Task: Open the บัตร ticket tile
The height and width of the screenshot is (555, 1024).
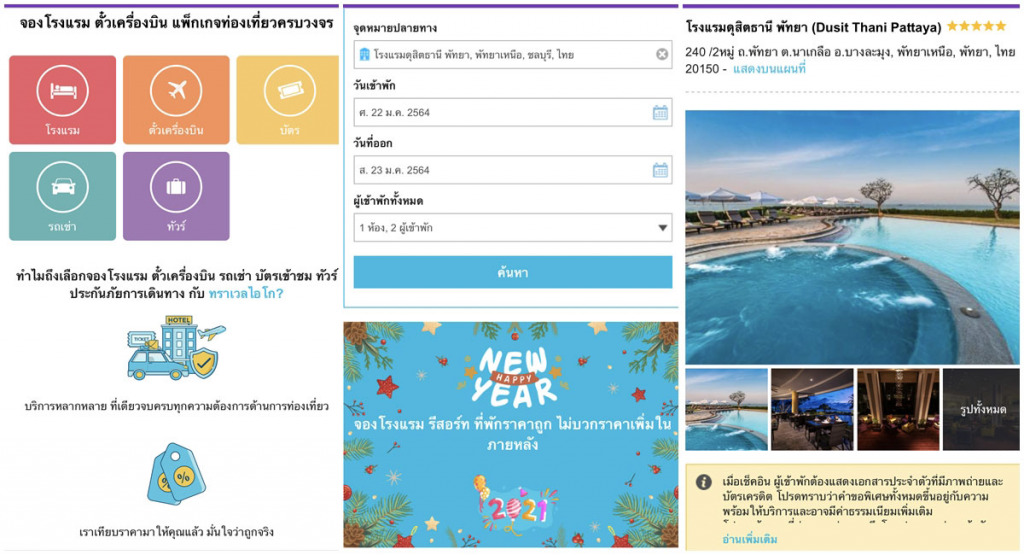Action: pos(288,100)
